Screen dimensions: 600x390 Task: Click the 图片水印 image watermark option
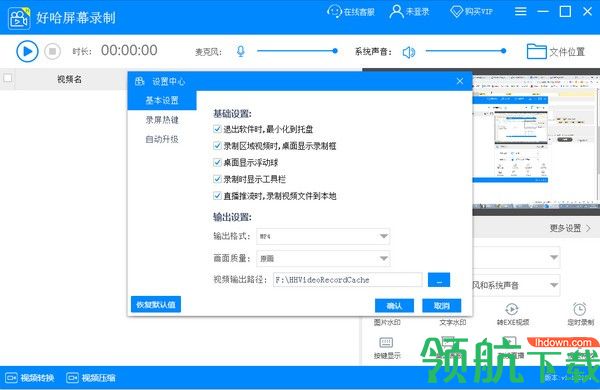[387, 322]
